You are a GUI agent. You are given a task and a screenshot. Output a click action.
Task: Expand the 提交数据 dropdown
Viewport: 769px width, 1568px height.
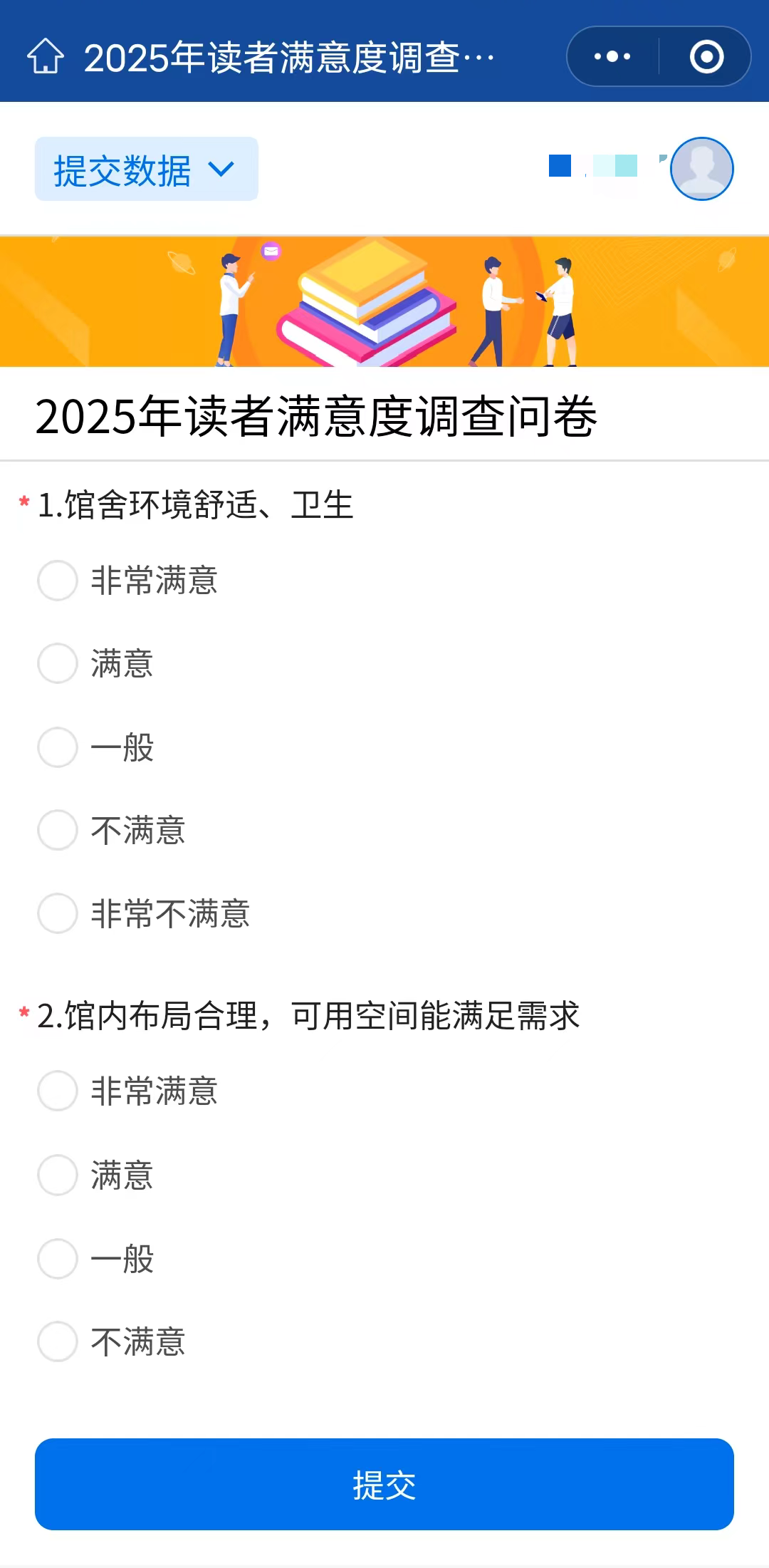[146, 170]
